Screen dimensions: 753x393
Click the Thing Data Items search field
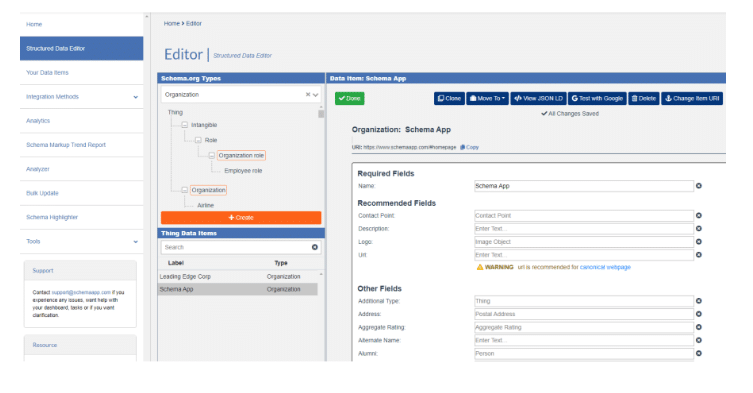[x=235, y=247]
